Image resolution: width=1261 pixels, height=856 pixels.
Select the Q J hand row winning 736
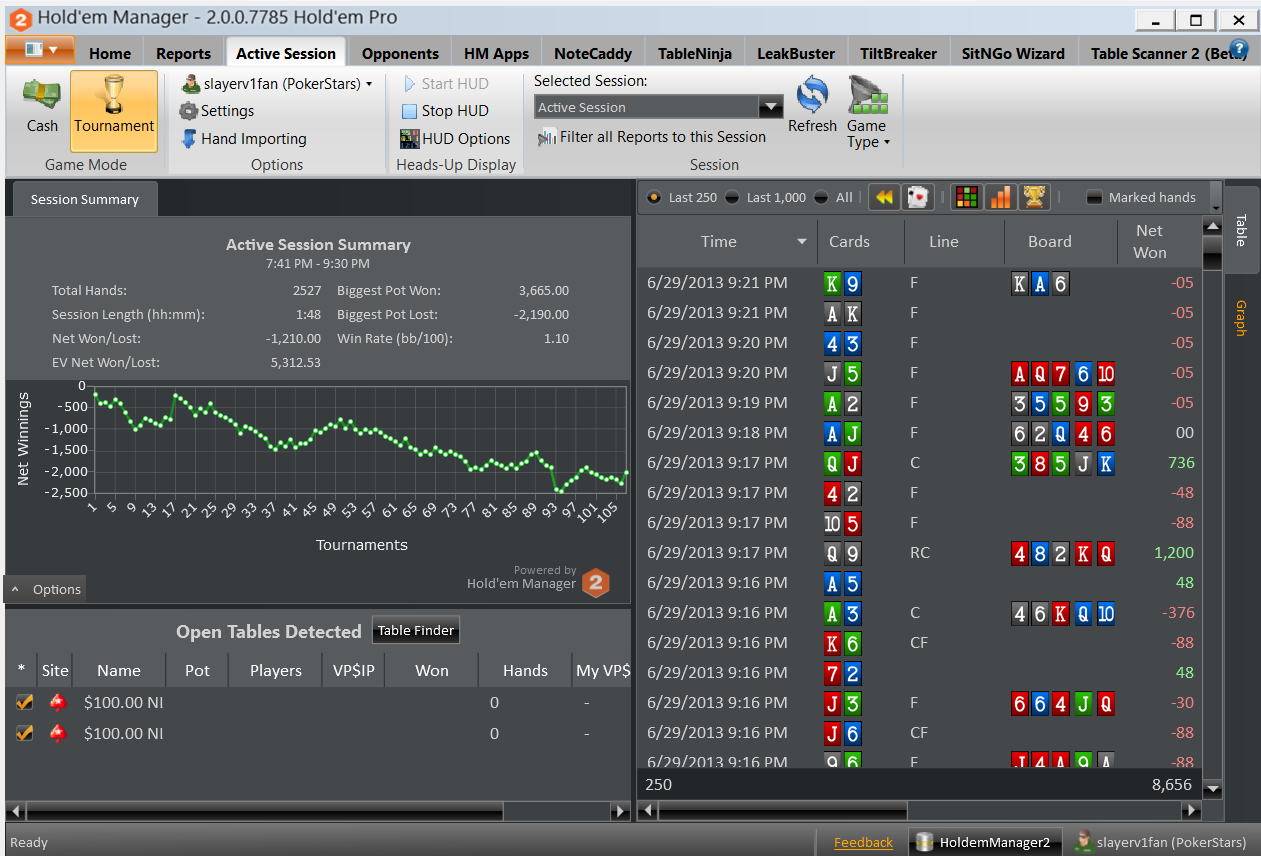point(918,463)
